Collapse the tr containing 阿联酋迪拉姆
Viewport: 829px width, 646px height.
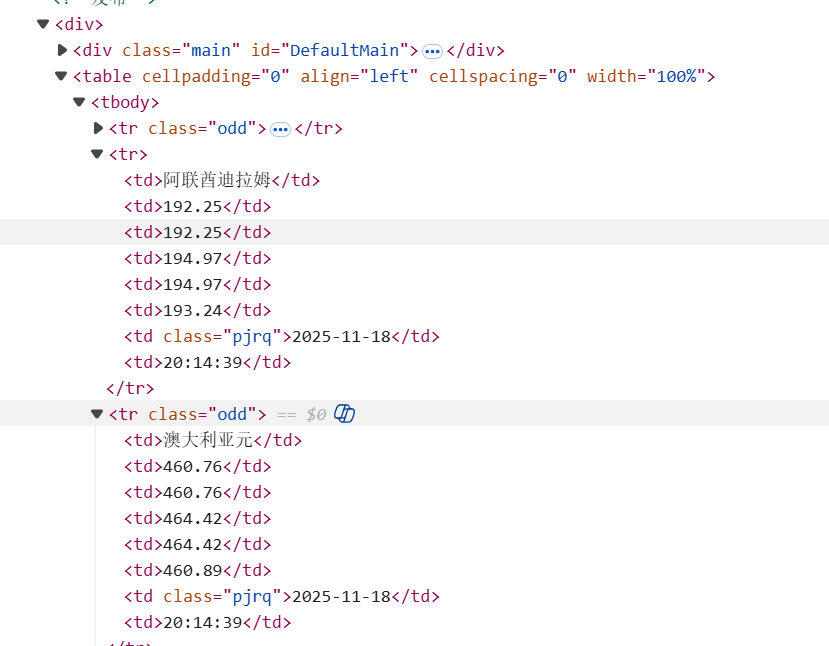point(97,154)
